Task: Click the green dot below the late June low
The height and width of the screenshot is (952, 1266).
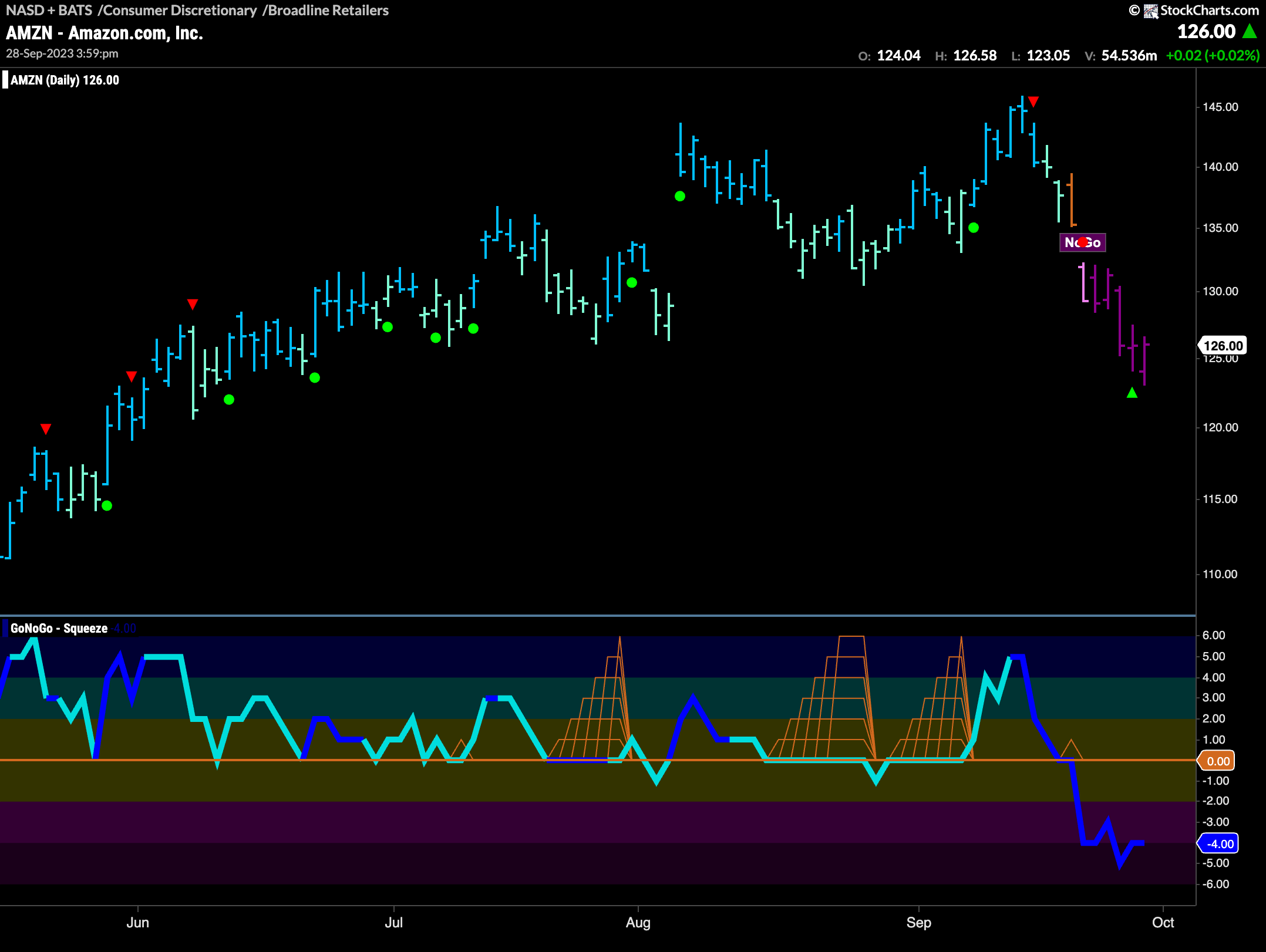Action: point(315,378)
